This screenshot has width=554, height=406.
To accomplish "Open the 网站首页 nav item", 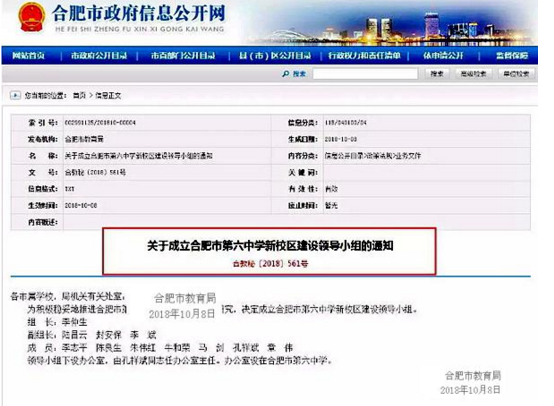I will (x=28, y=55).
